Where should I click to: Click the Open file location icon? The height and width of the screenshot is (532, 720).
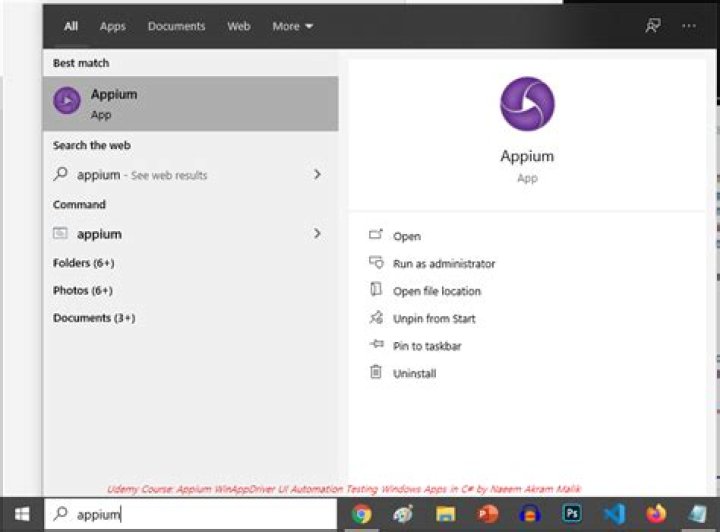pyautogui.click(x=376, y=289)
